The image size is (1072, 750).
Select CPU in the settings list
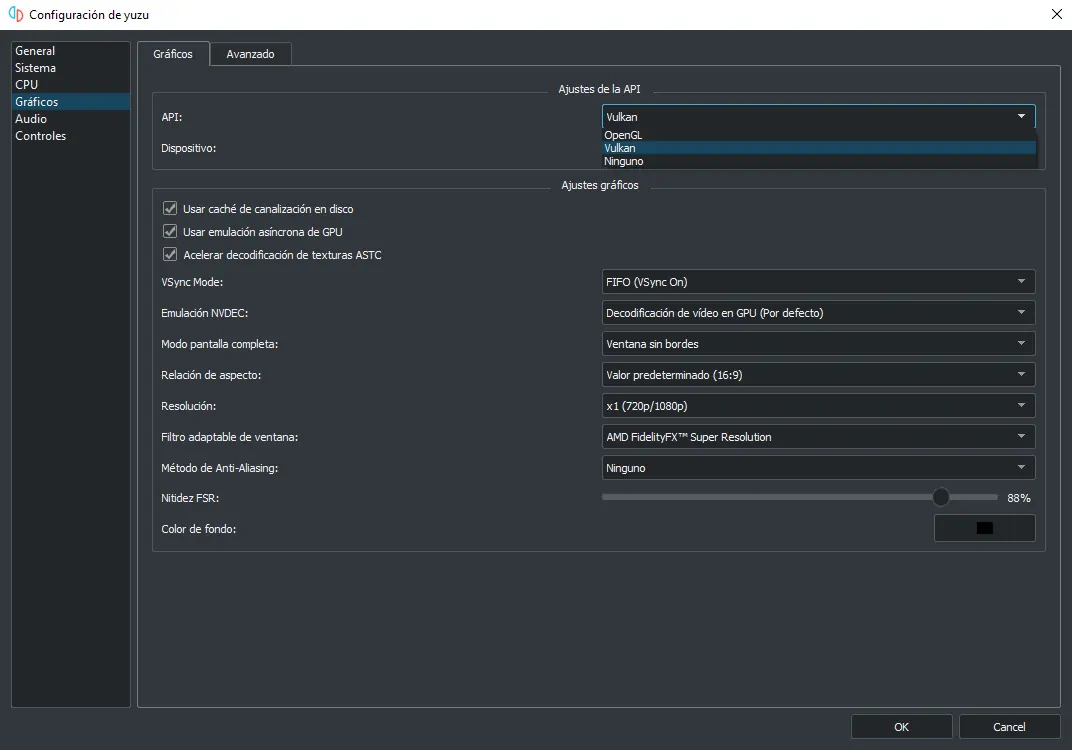(x=27, y=85)
